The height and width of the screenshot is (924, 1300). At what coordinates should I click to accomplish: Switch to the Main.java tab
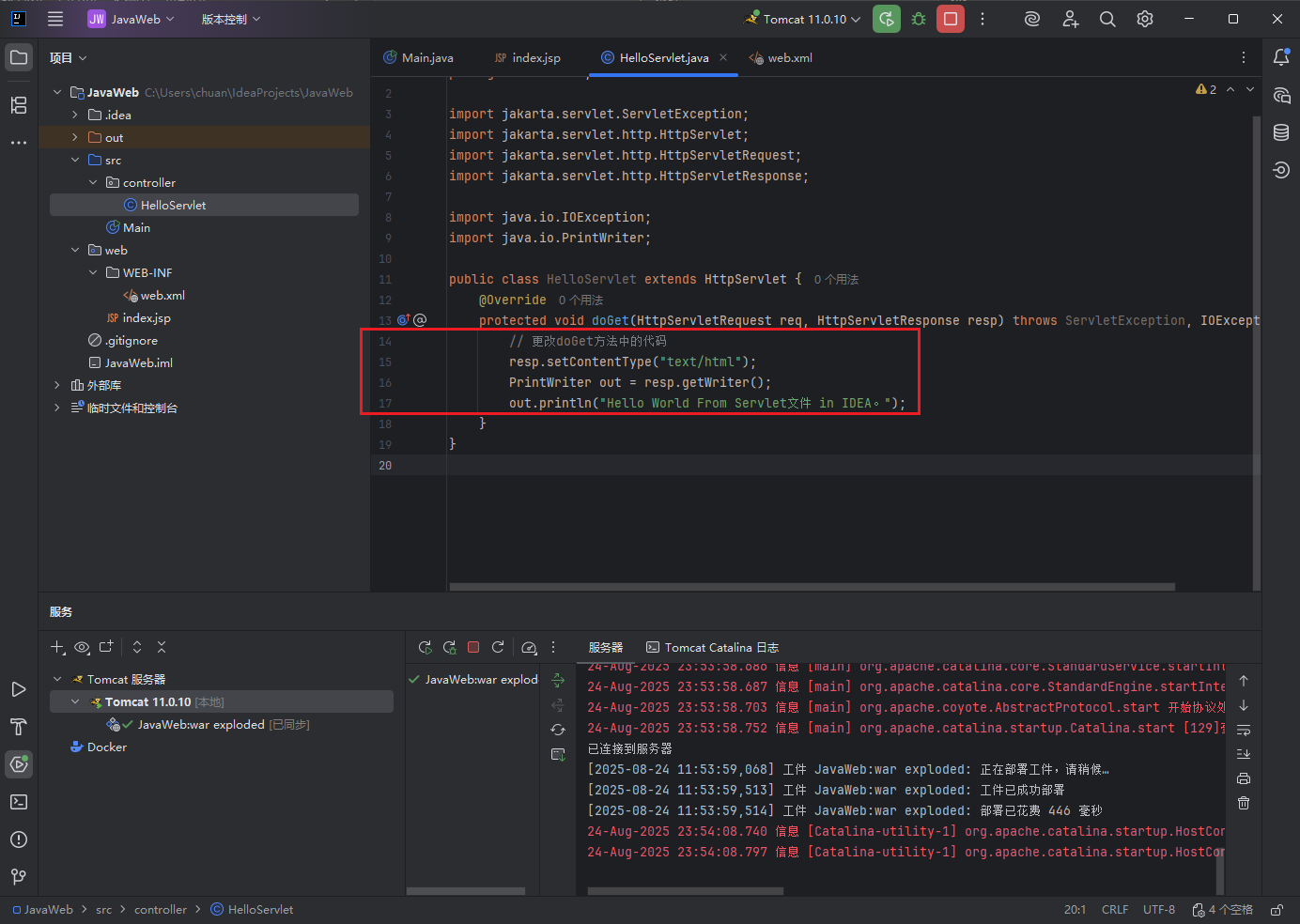tap(419, 58)
